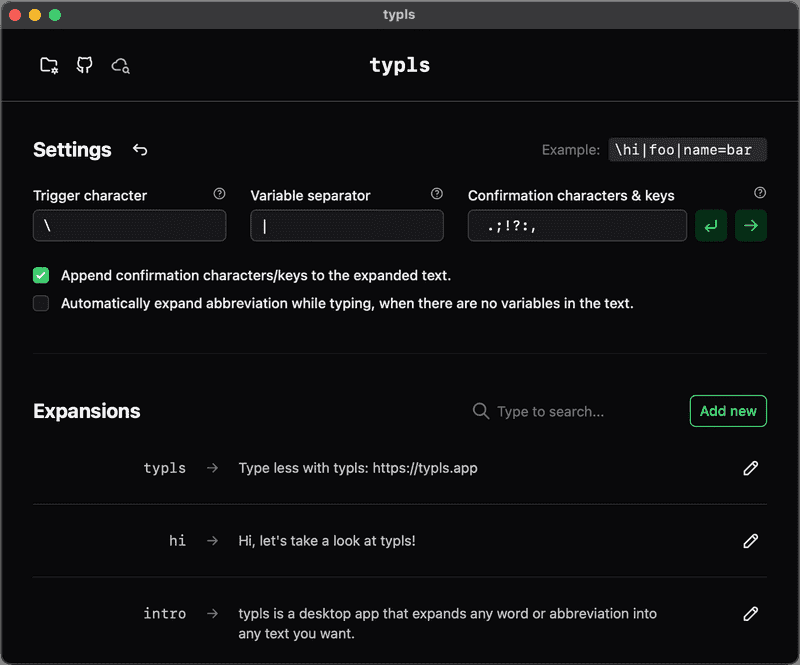Edit the hi expansion
The width and height of the screenshot is (800, 665).
pyautogui.click(x=751, y=541)
